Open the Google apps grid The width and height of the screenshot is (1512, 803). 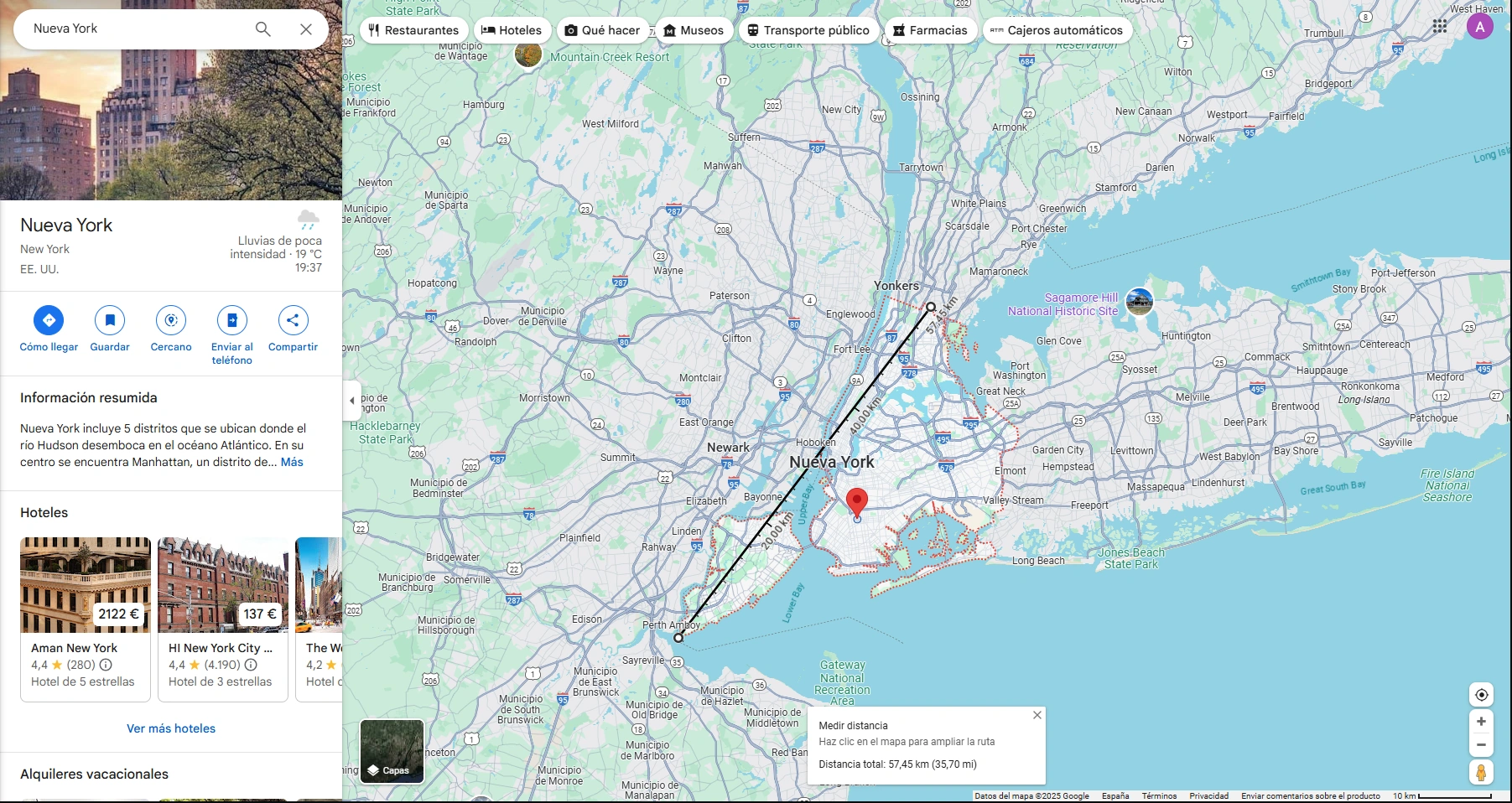pyautogui.click(x=1440, y=27)
